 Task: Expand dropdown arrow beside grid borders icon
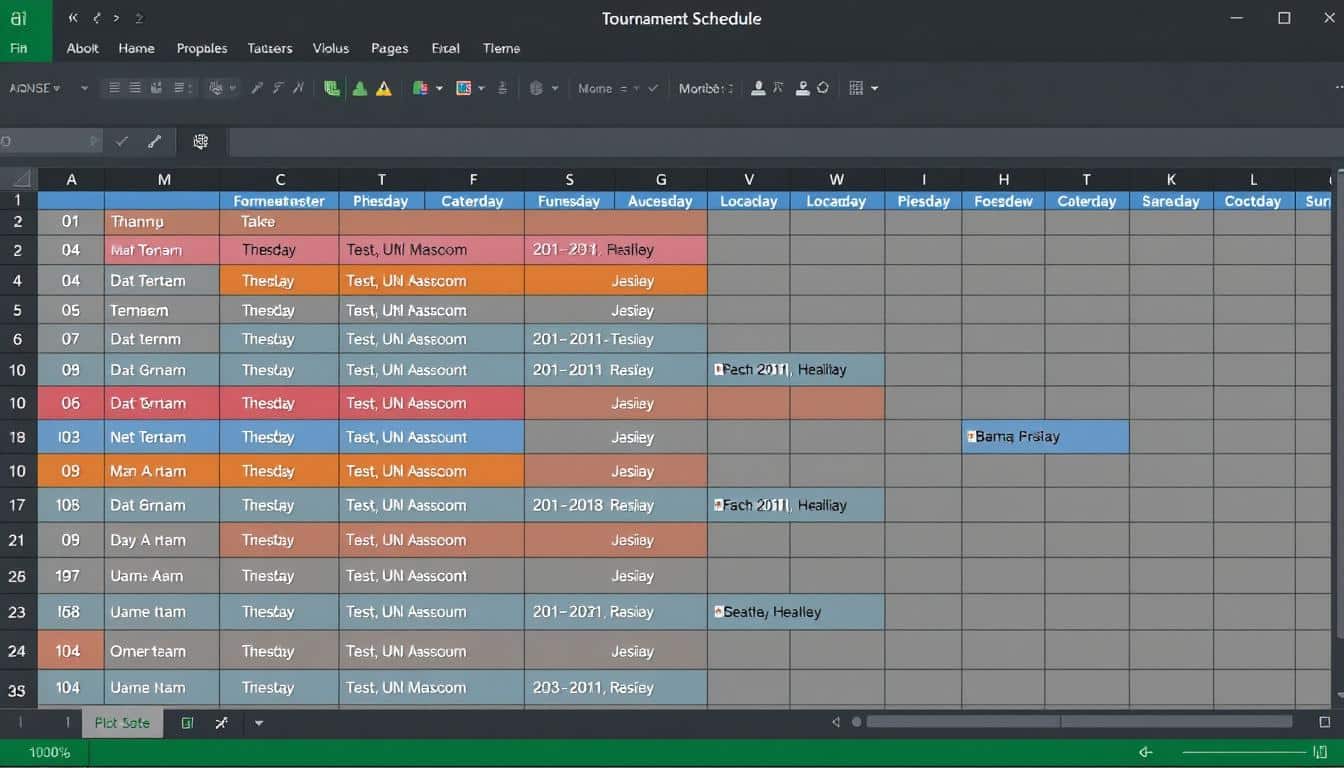pyautogui.click(x=875, y=88)
